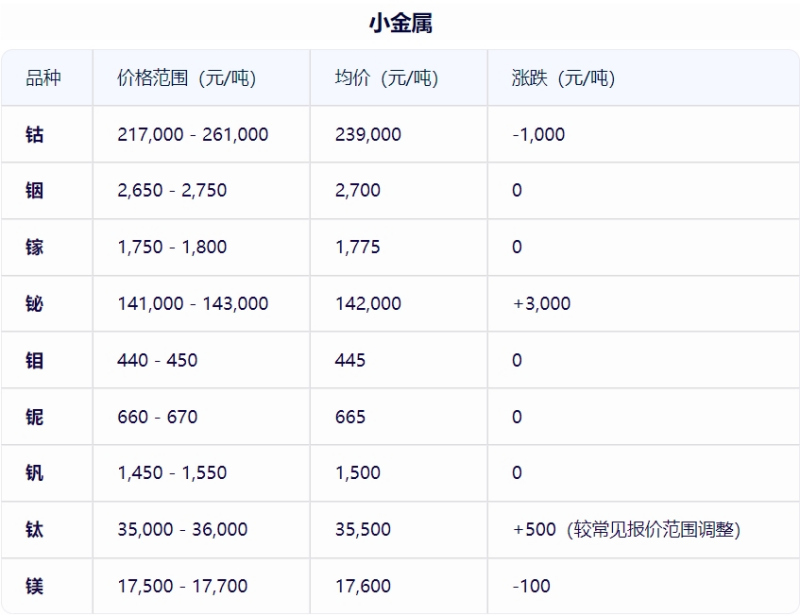The image size is (800, 616).
Task: Select the 镁 change value -100
Action: [531, 586]
